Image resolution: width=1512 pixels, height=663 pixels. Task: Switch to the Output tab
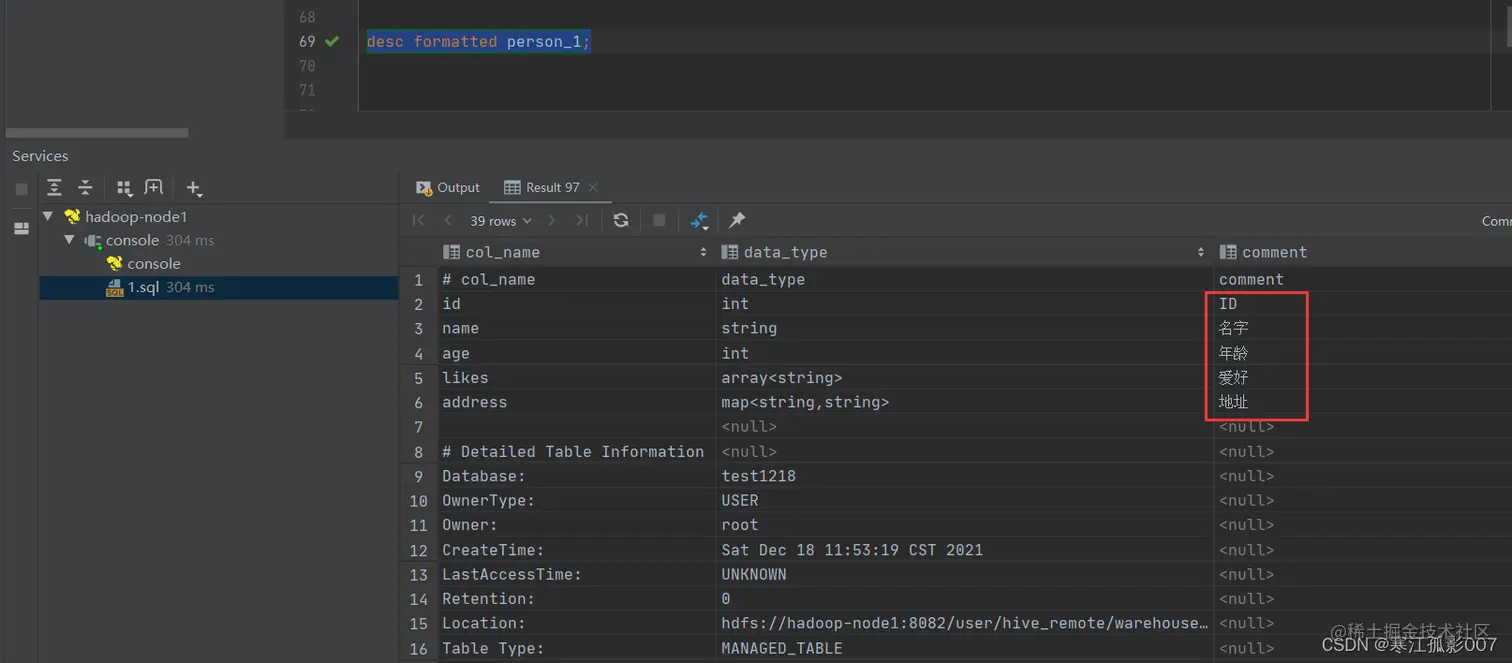pyautogui.click(x=448, y=187)
